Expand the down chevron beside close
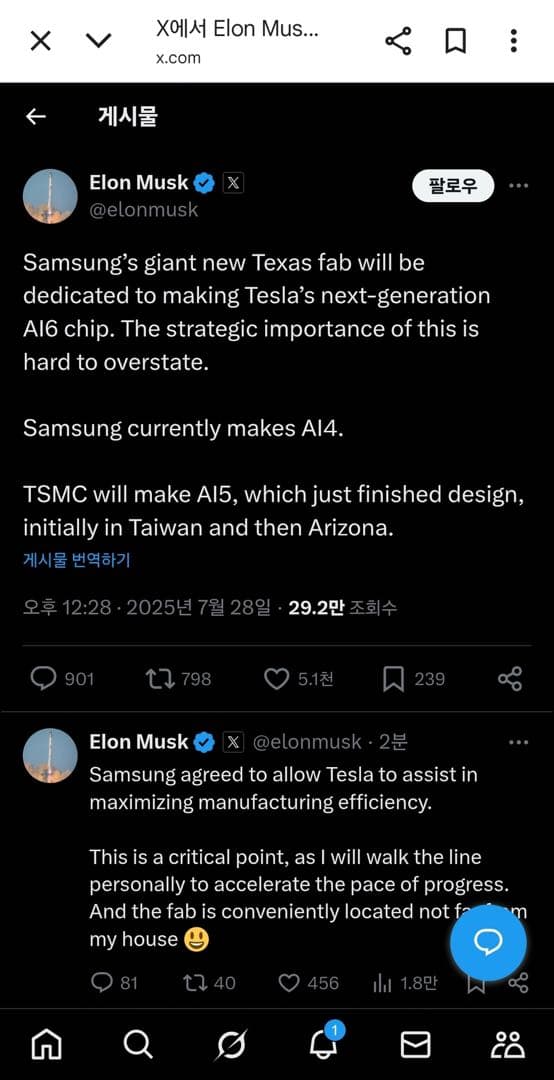This screenshot has width=554, height=1080. point(99,41)
